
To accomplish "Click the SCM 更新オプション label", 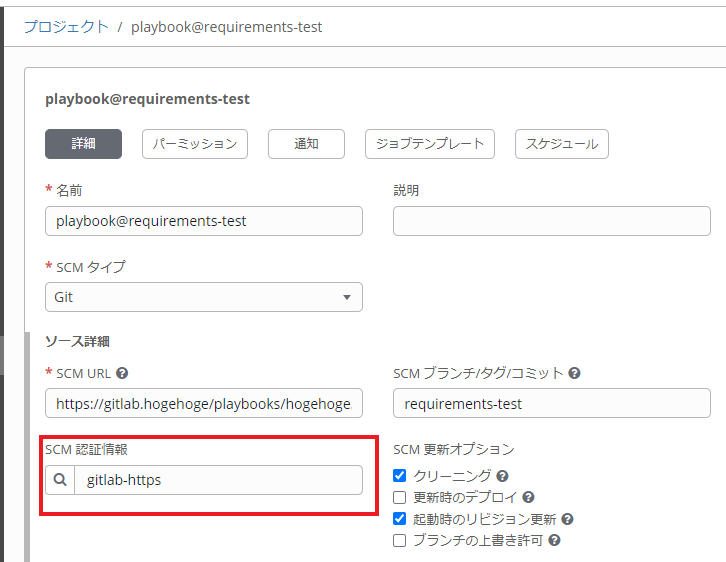I will (454, 450).
